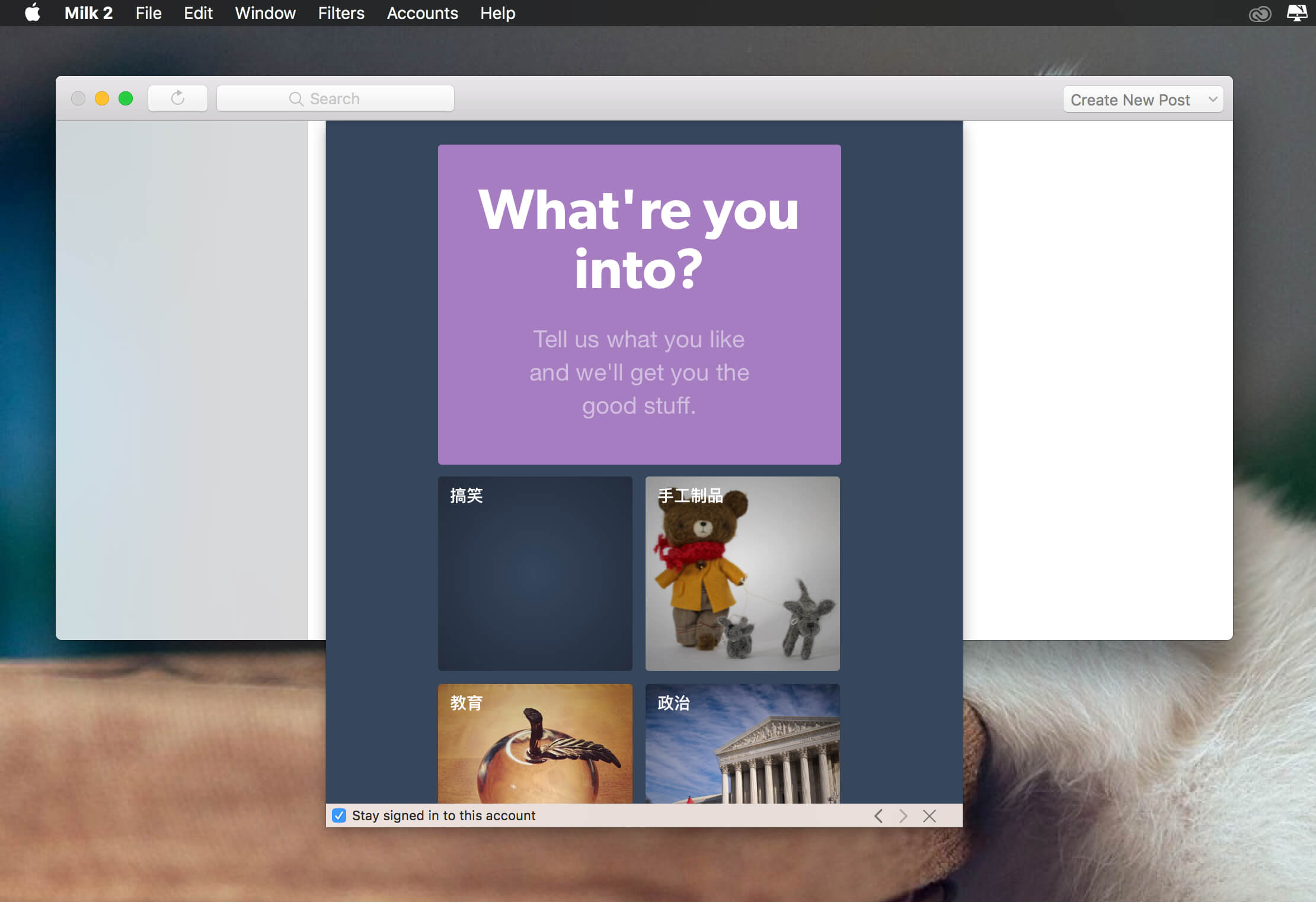Click the magnifier icon in the Search field
This screenshot has width=1316, height=902.
click(x=296, y=98)
